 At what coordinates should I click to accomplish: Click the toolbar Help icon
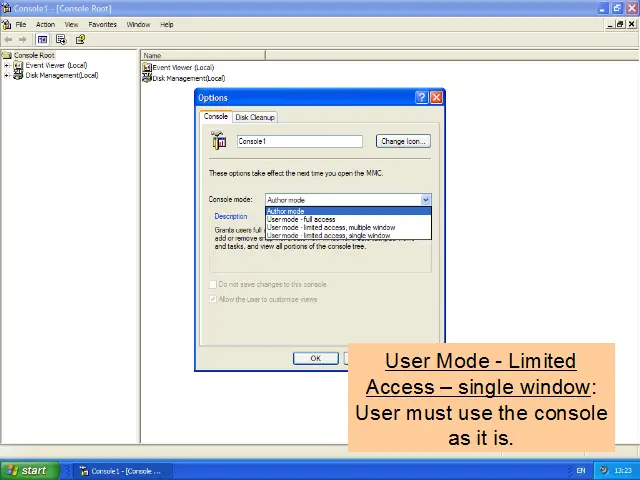pyautogui.click(x=81, y=40)
